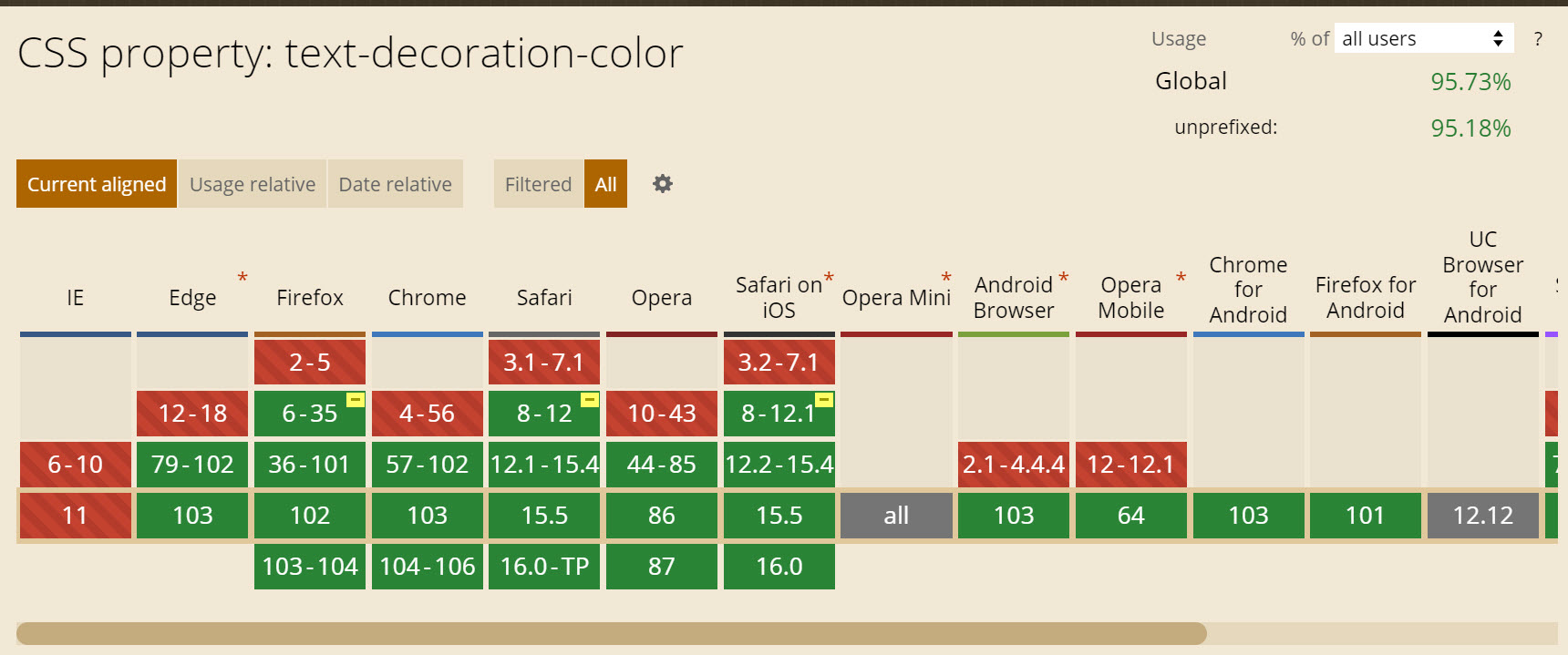Viewport: 1568px width, 655px height.
Task: Select the Chrome 4-56 cell
Action: coord(428,414)
